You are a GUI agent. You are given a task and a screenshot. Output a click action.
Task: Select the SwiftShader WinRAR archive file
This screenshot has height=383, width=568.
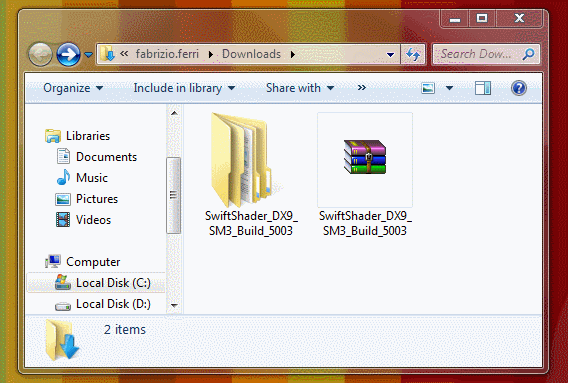pyautogui.click(x=365, y=174)
